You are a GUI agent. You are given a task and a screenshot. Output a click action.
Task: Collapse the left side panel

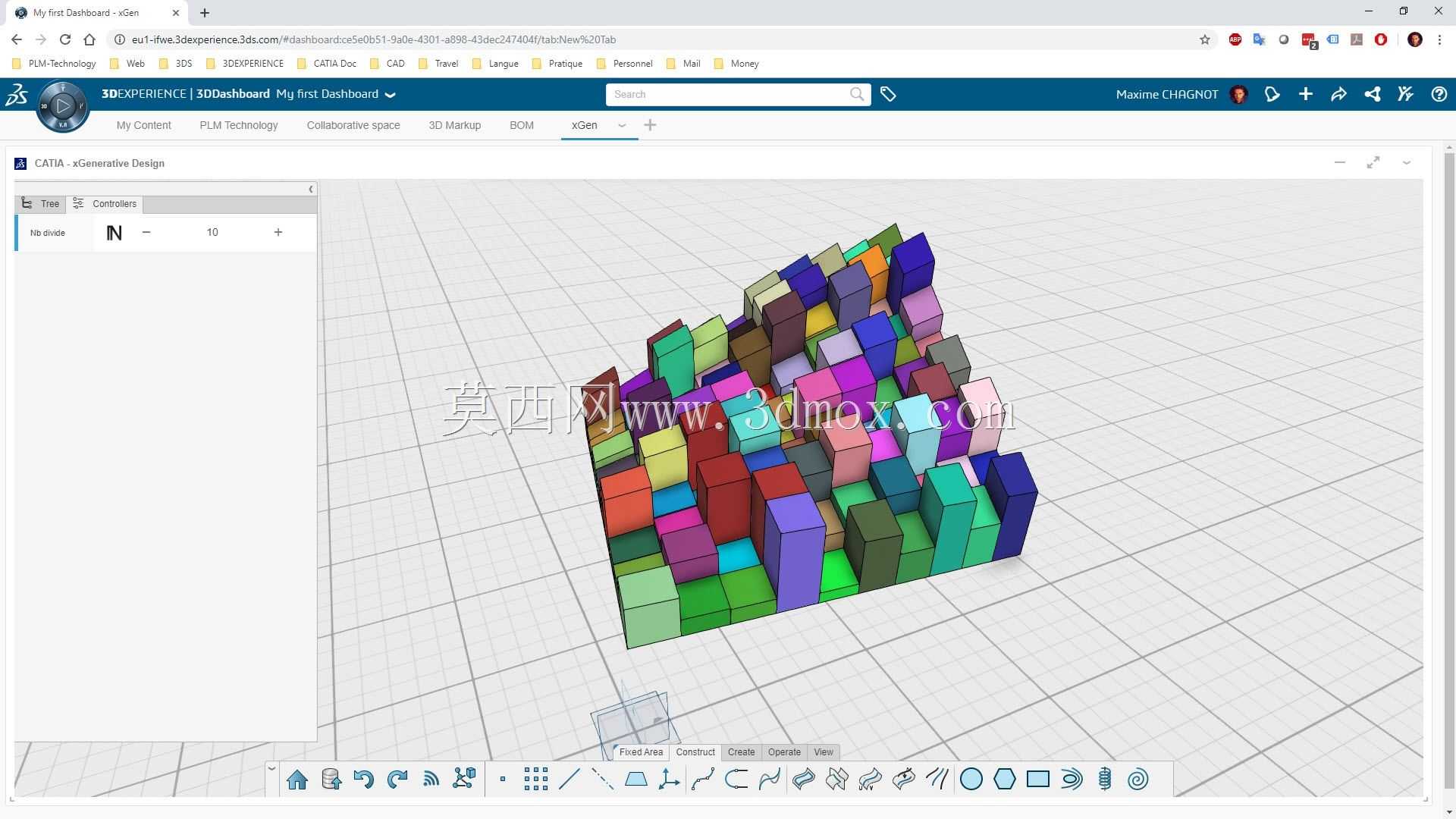pos(311,189)
